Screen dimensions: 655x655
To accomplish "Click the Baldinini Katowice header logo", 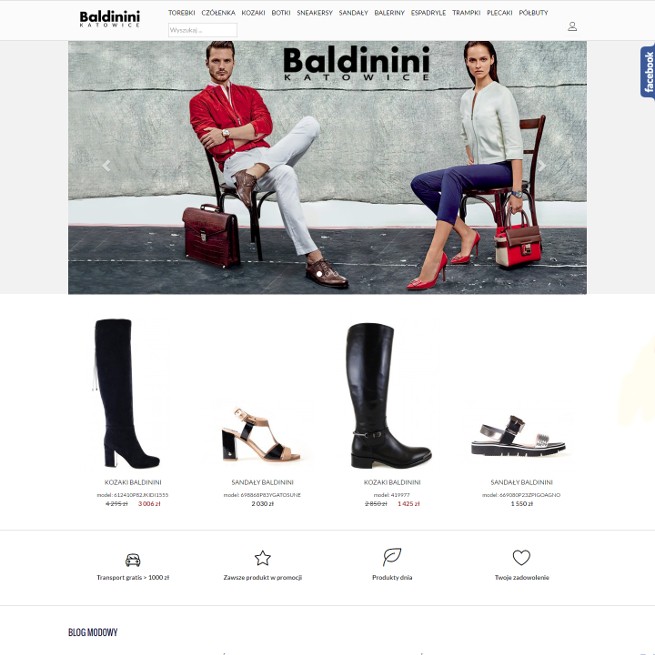I will click(109, 19).
